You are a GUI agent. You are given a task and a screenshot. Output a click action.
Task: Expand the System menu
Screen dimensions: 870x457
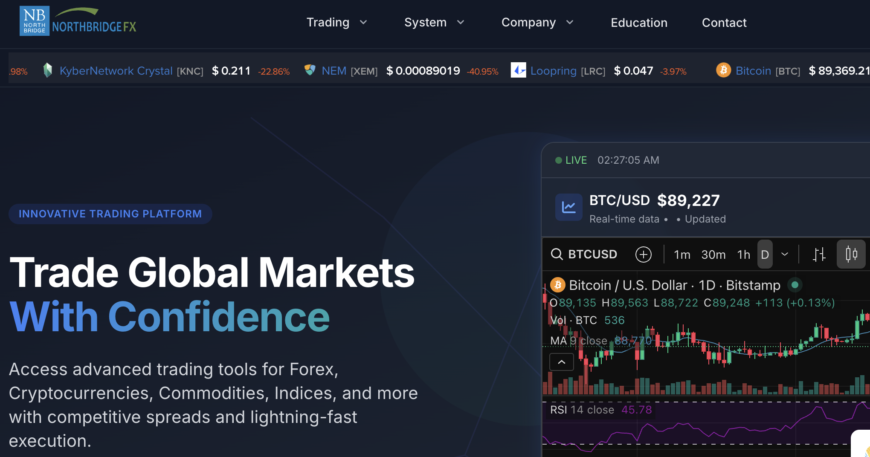[434, 22]
